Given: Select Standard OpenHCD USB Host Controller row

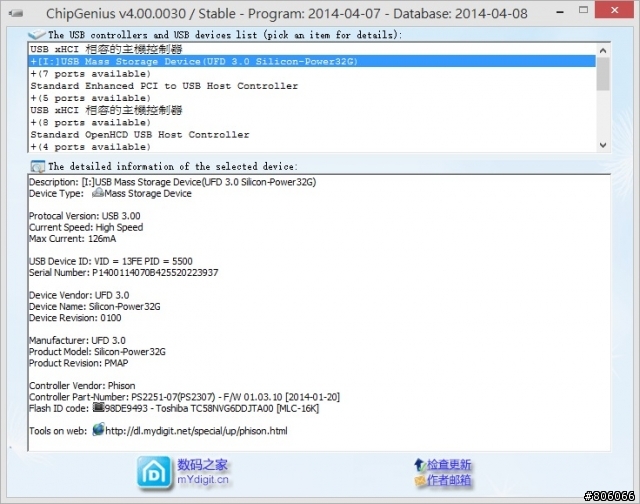Looking at the screenshot, I should click(x=312, y=135).
